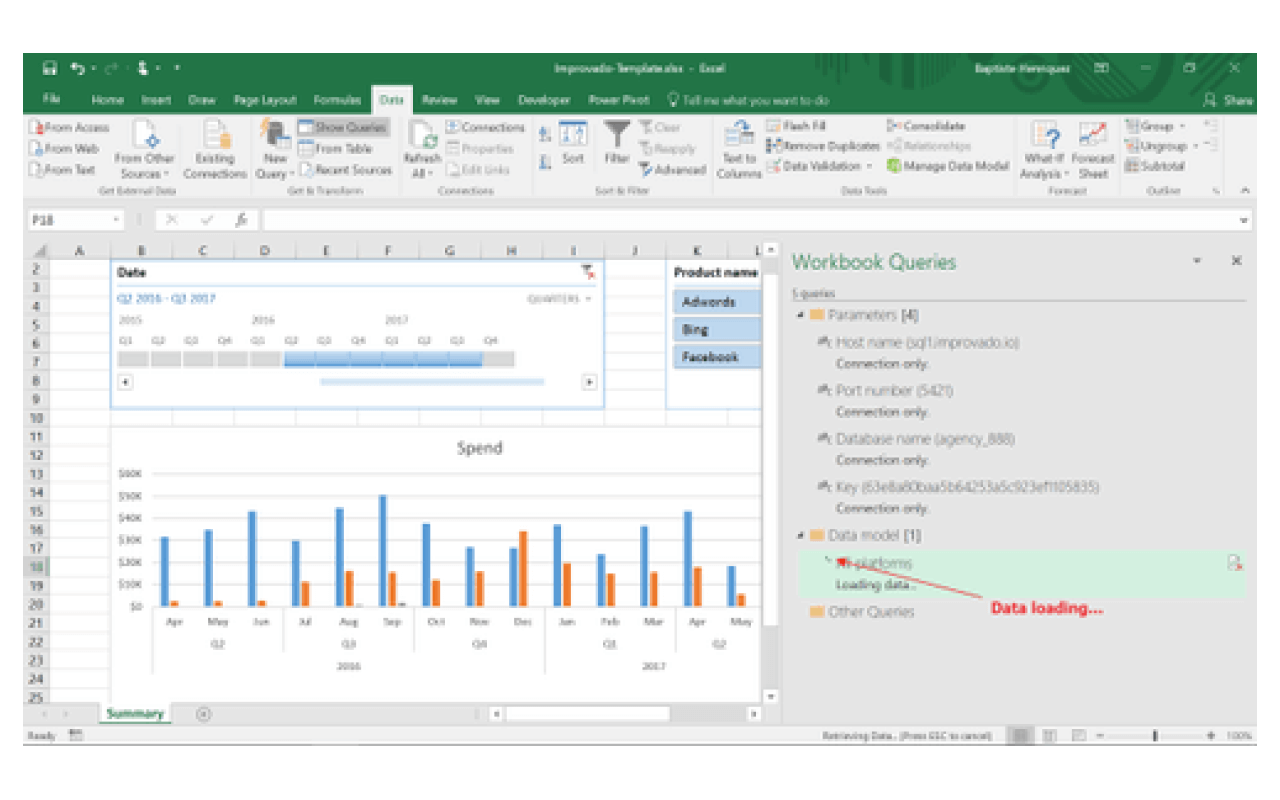Toggle the Bing slicer item
Viewport: 1280px width, 800px height.
click(x=717, y=330)
